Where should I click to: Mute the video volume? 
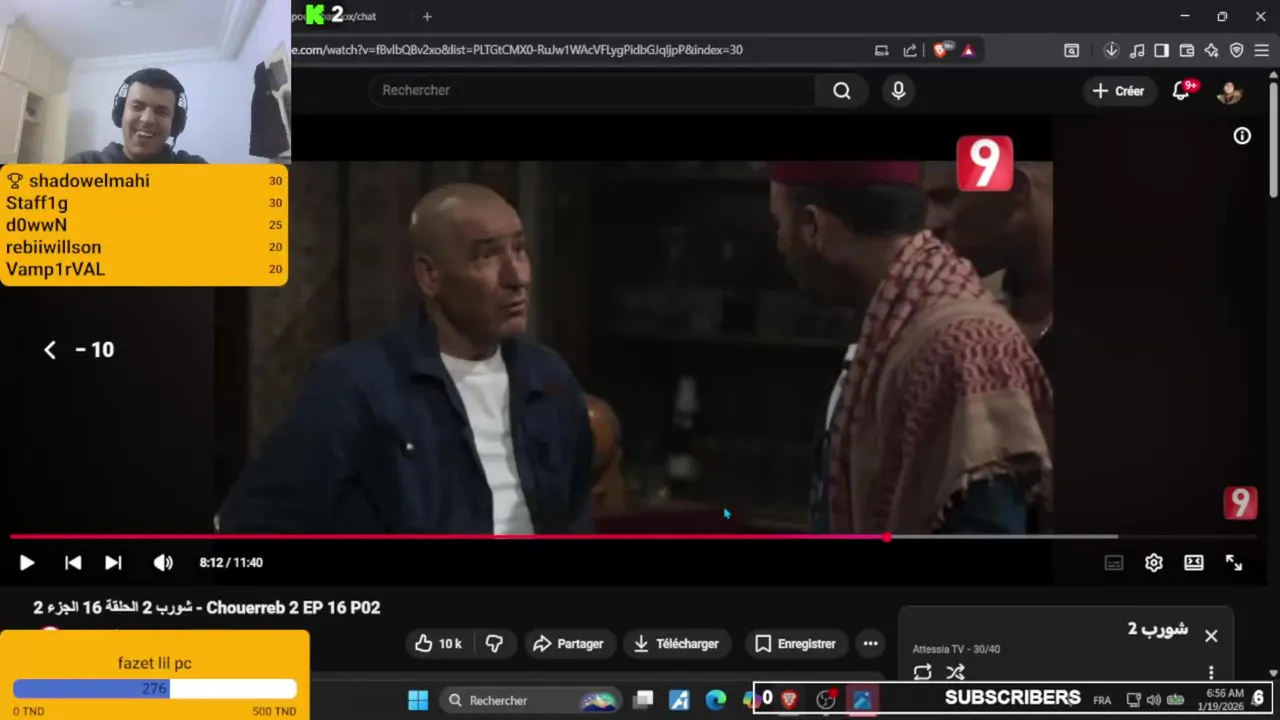163,563
